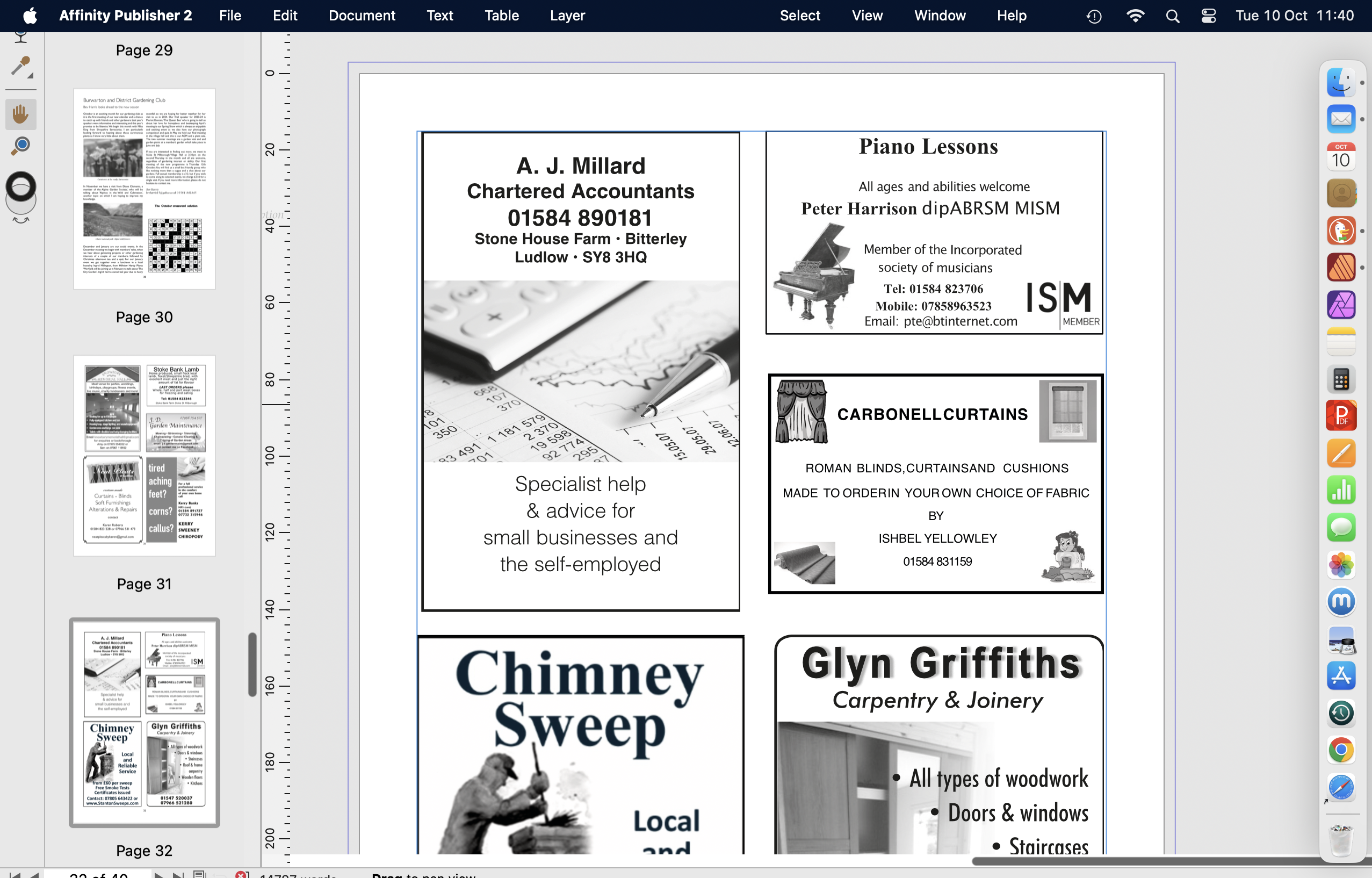This screenshot has width=1372, height=878.
Task: Open Notes from the dock
Action: click(x=1341, y=342)
